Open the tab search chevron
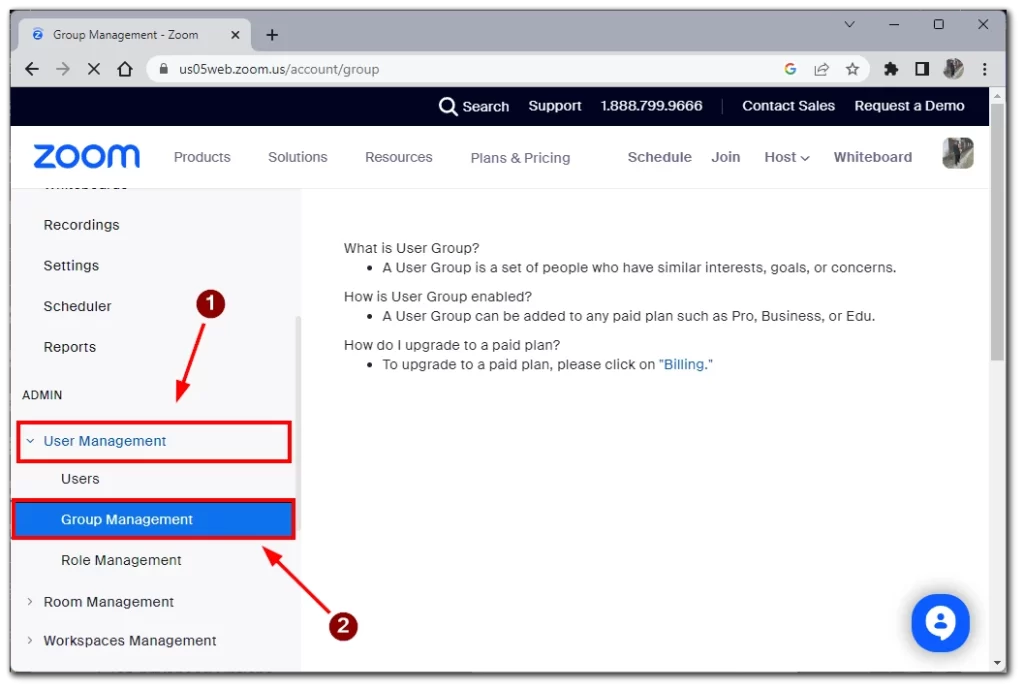1024x690 pixels. pos(850,25)
